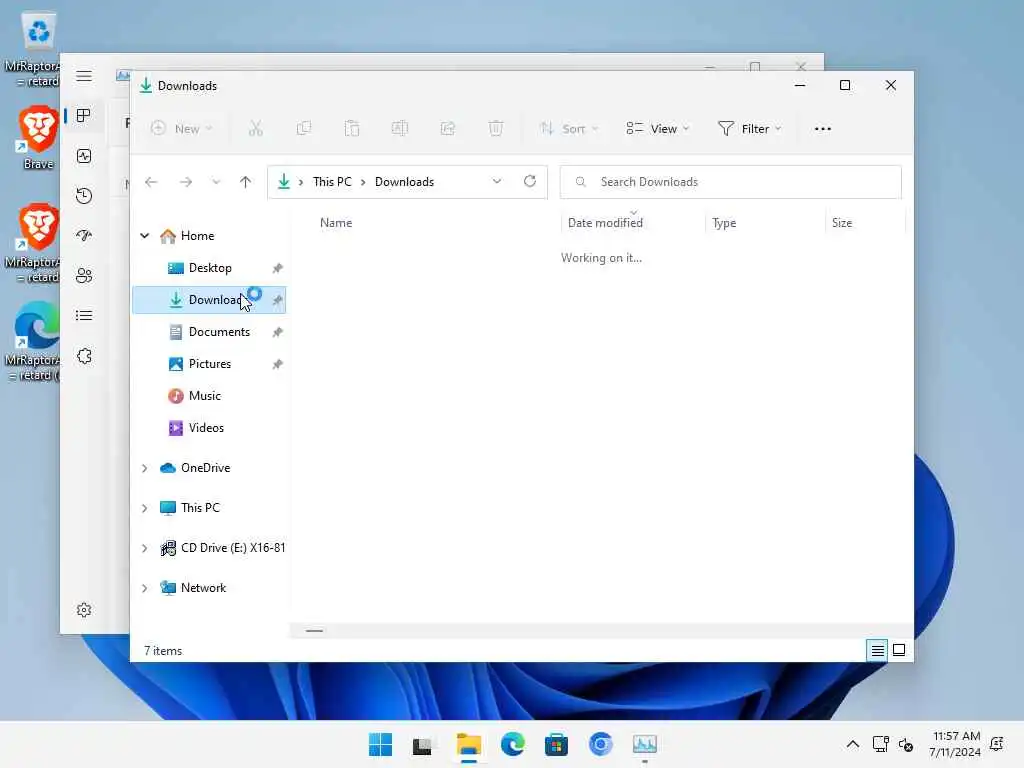This screenshot has width=1024, height=768.
Task: Click the Copy icon in toolbar
Action: click(x=304, y=129)
